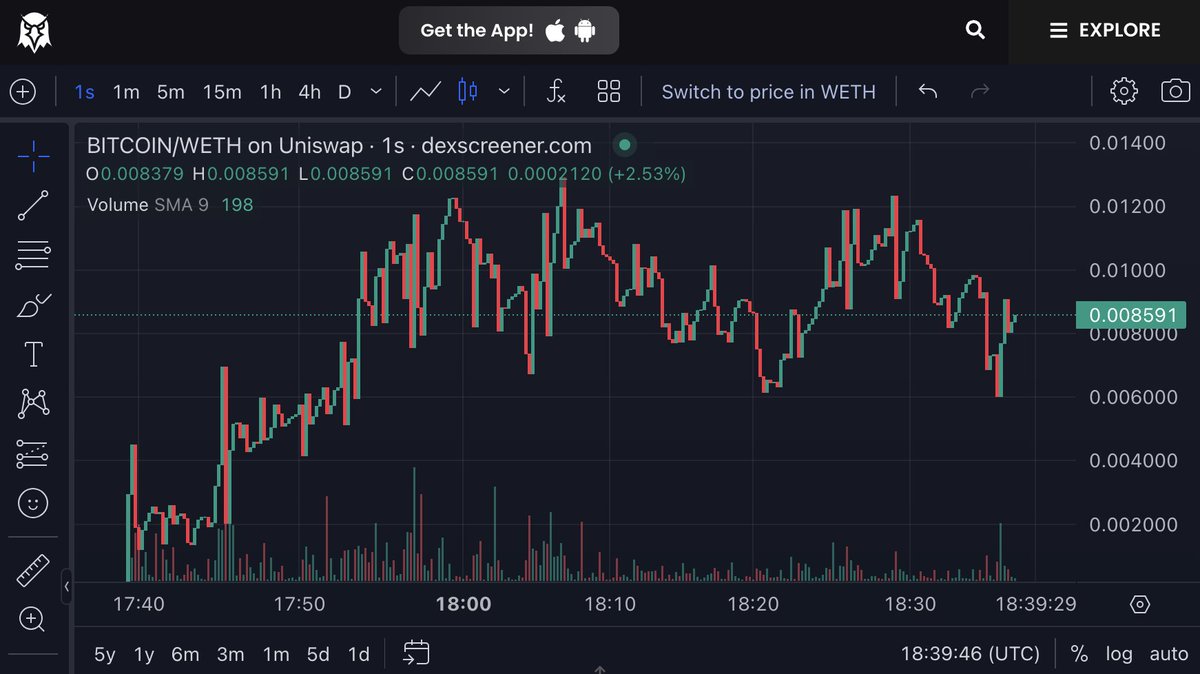Viewport: 1200px width, 674px height.
Task: Set date range to 5d
Action: (x=318, y=654)
